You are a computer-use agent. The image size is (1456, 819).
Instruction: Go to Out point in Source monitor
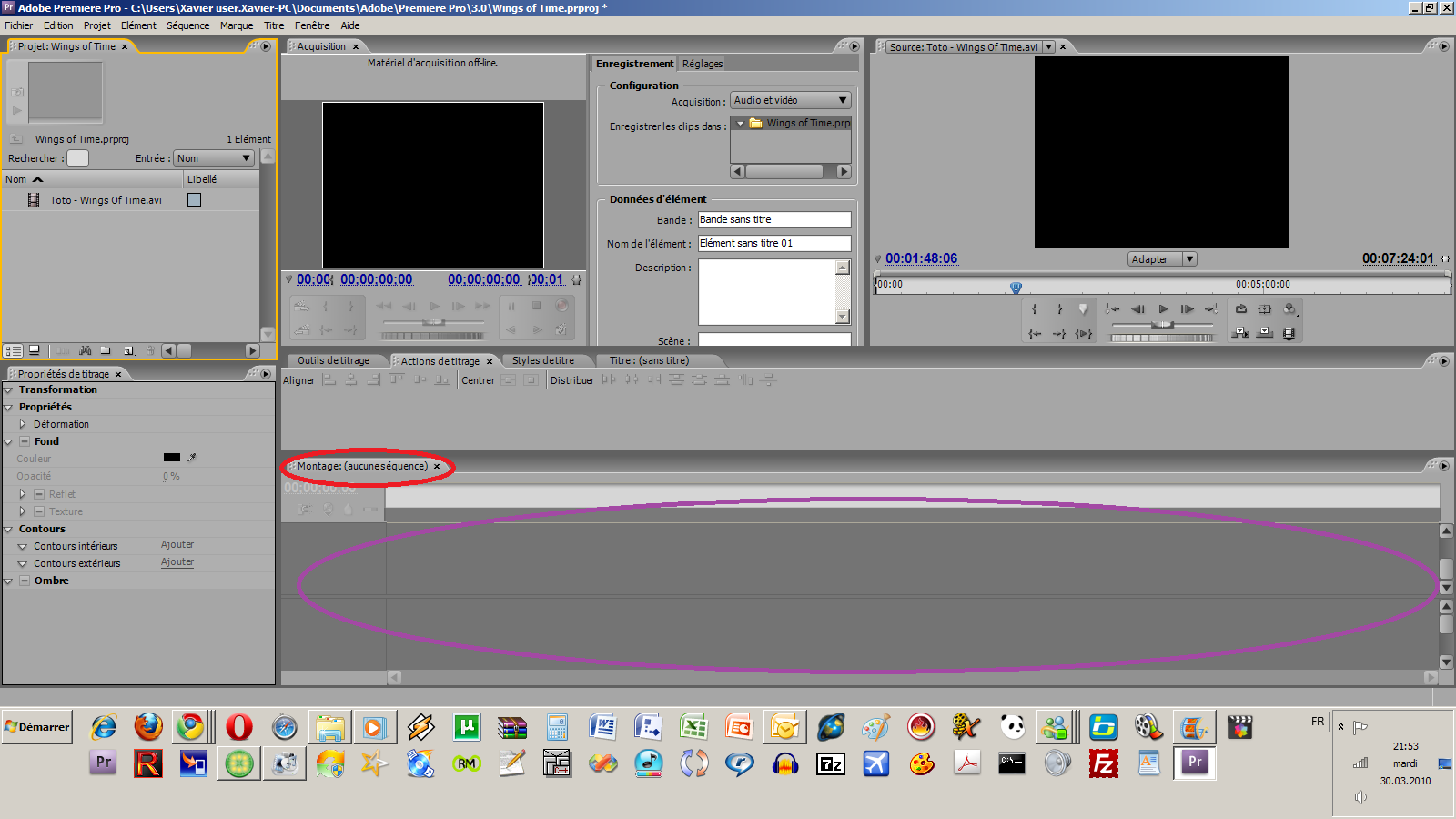1059,334
